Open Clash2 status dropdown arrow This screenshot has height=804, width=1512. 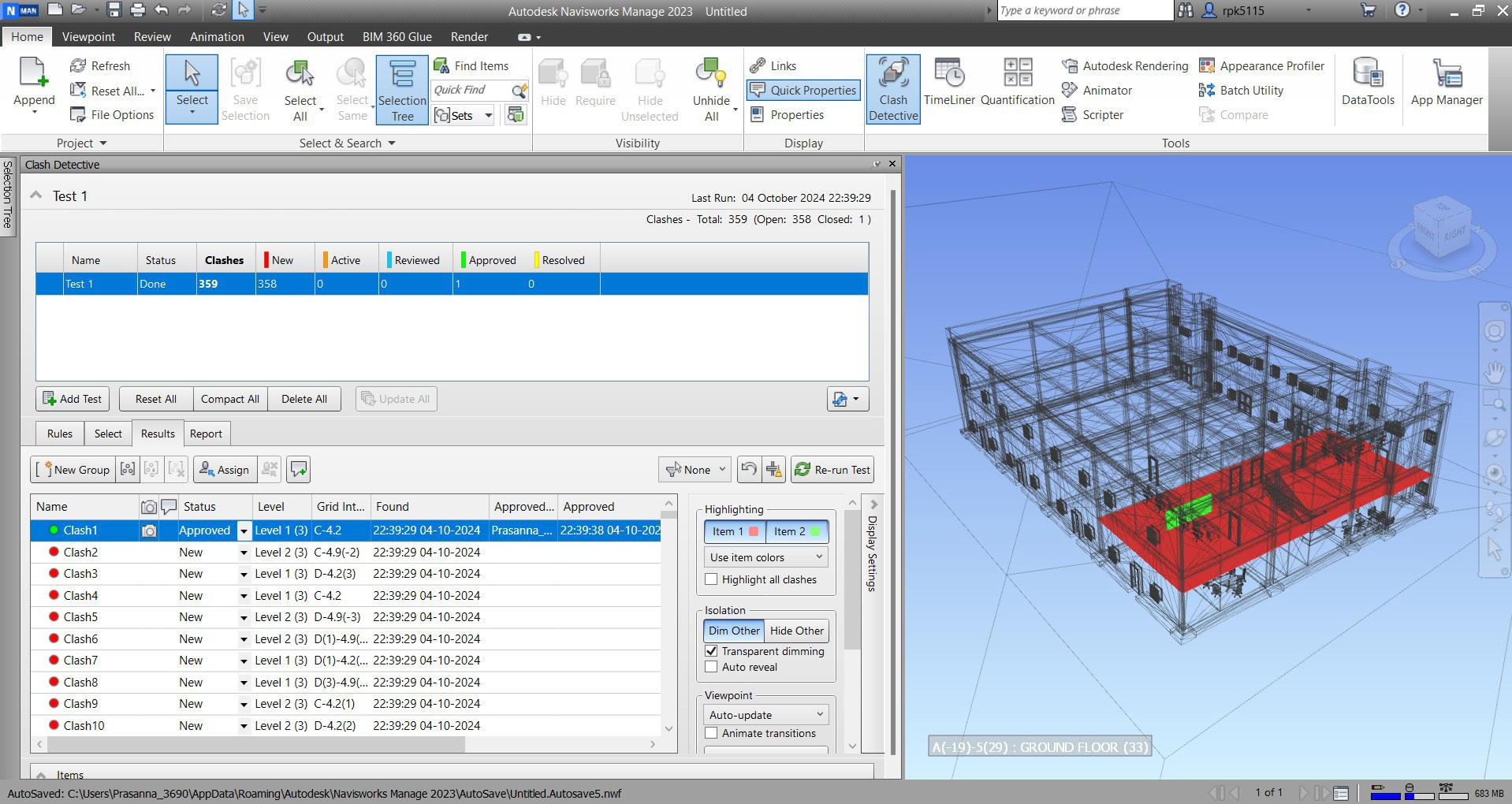pyautogui.click(x=244, y=553)
